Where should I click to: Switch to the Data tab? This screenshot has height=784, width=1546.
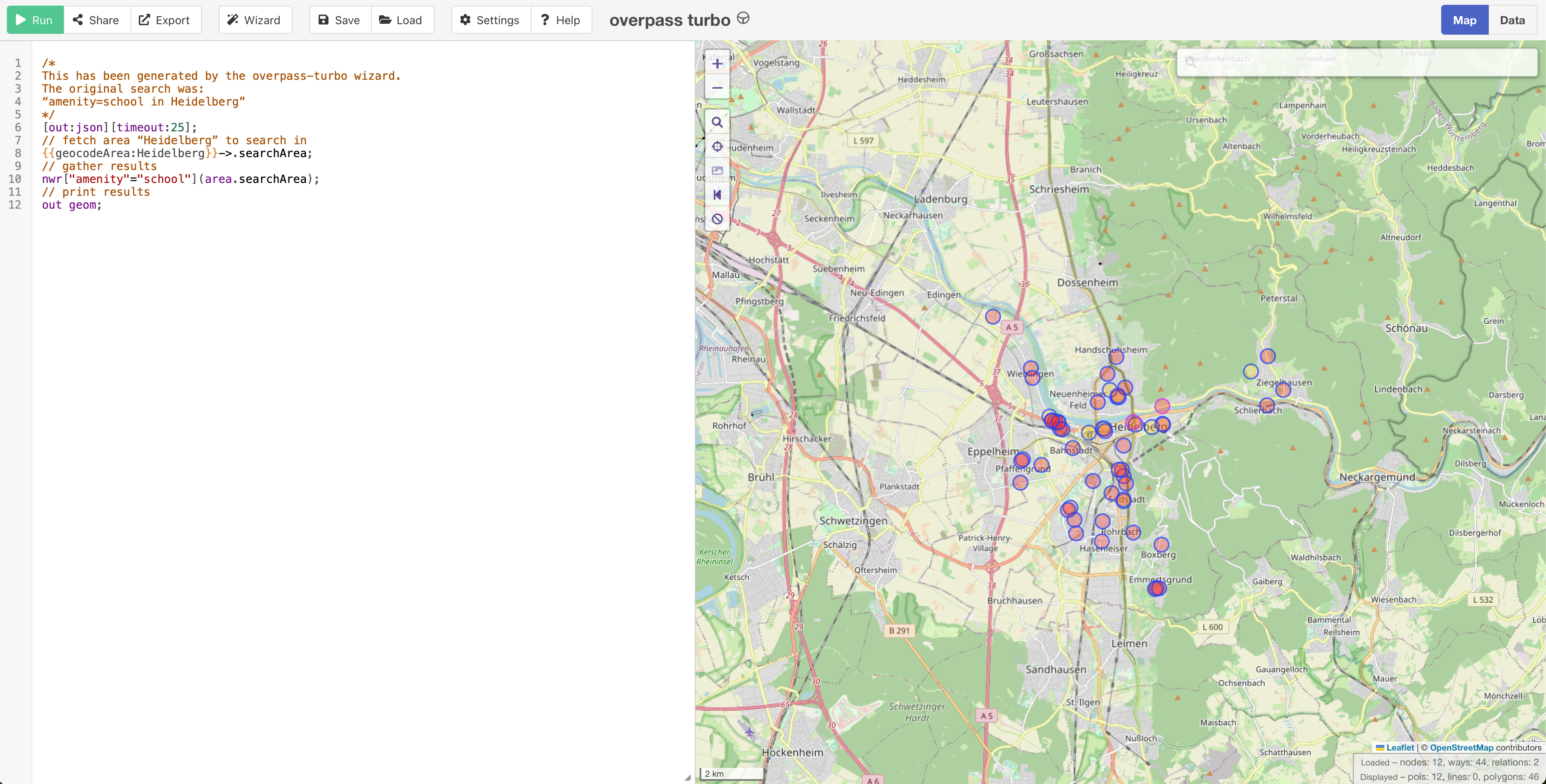point(1511,20)
